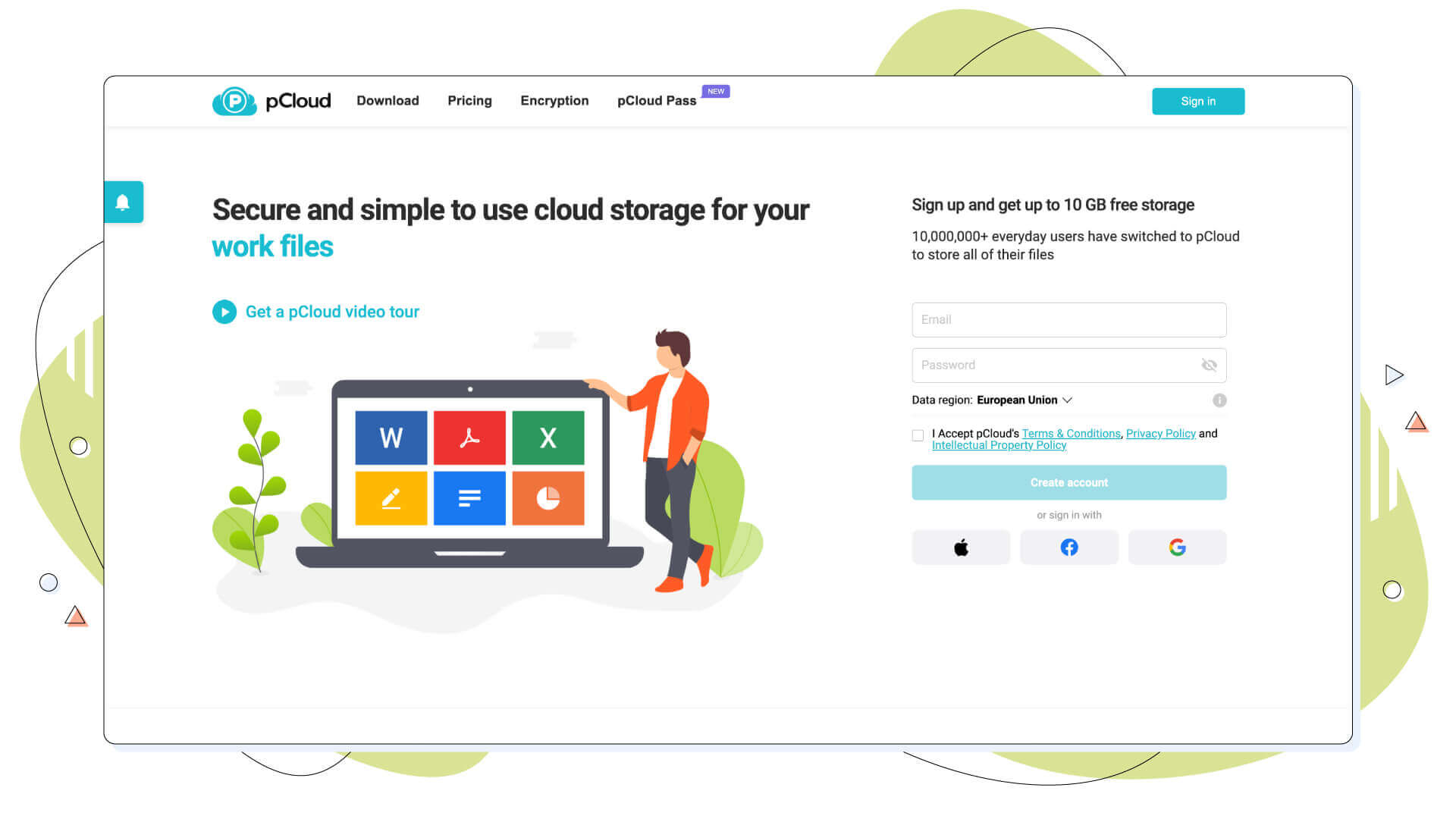Viewport: 1456px width, 819px height.
Task: Focus the Email input field
Action: tap(1069, 320)
